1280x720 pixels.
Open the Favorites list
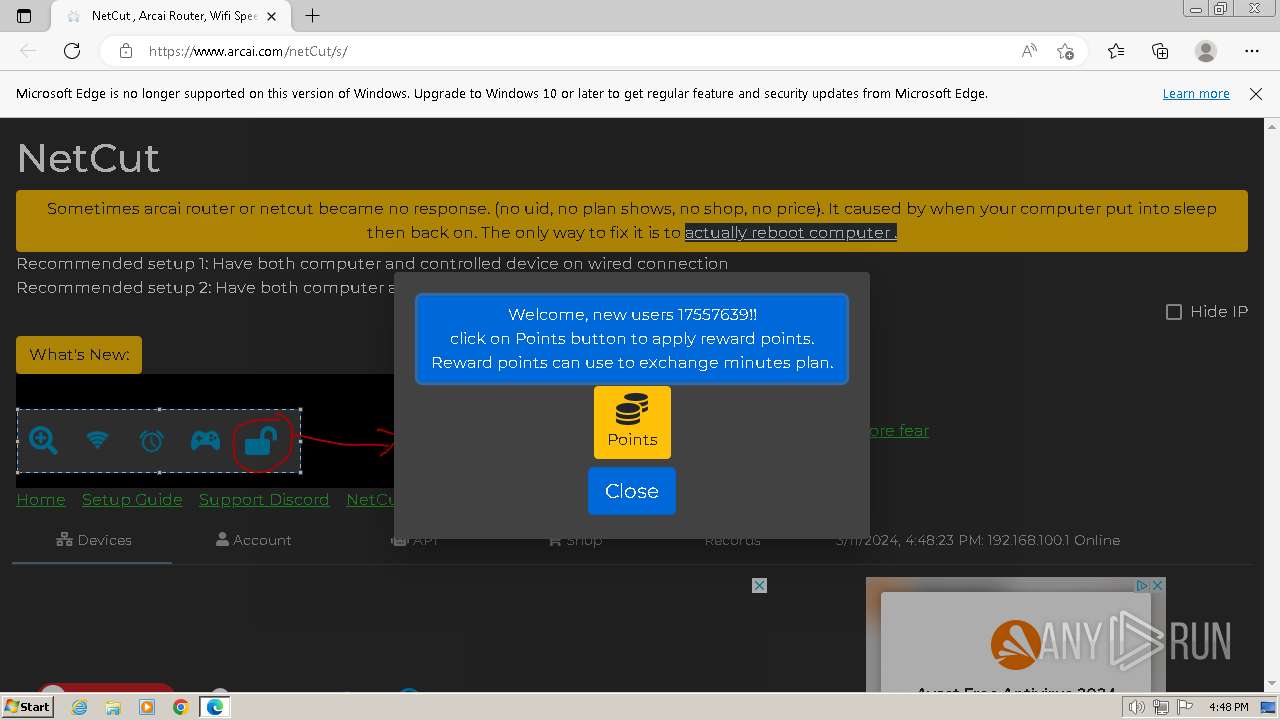pyautogui.click(x=1116, y=51)
